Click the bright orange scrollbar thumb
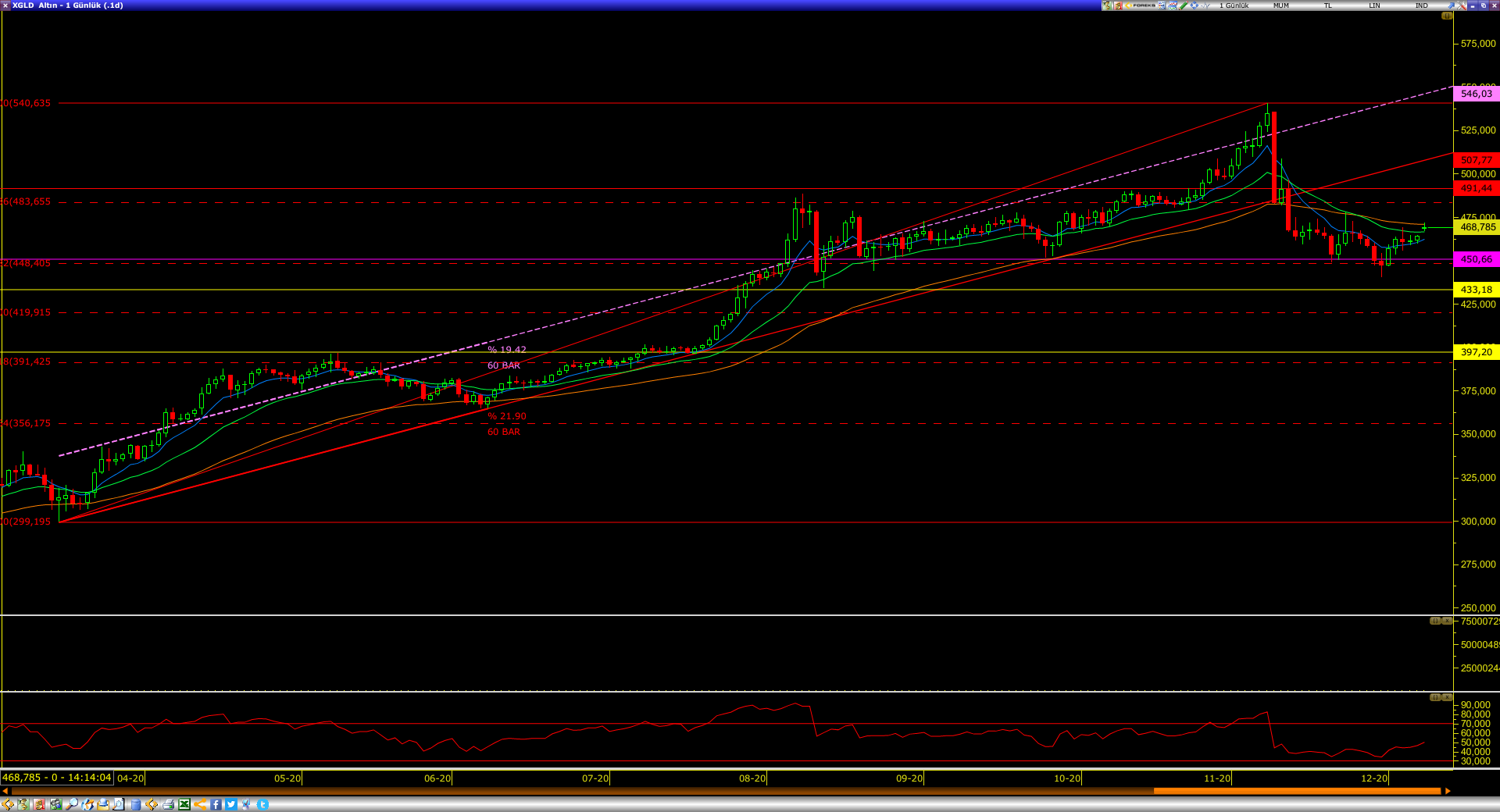The height and width of the screenshot is (812, 1500). 1297,791
